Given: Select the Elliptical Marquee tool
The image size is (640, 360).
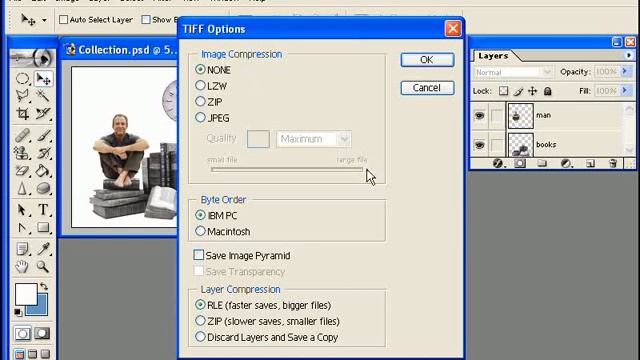Looking at the screenshot, I should 22,78.
